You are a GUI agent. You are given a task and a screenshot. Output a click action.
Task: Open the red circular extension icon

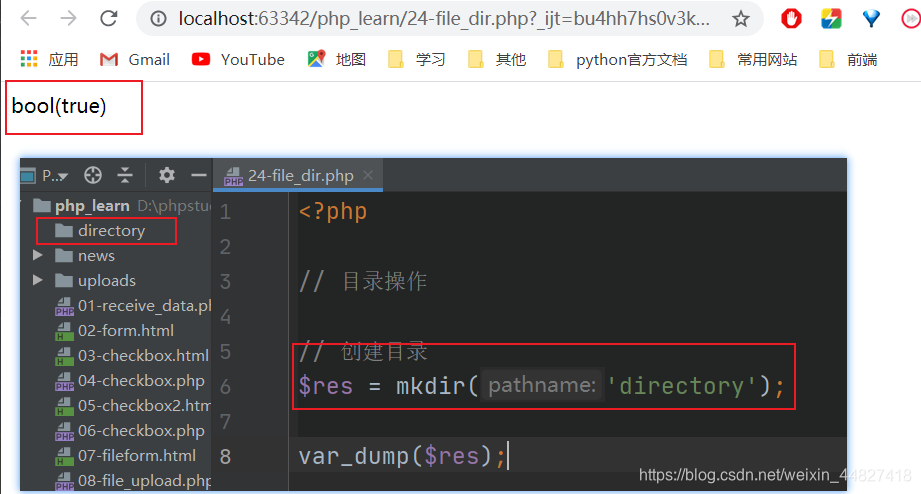pyautogui.click(x=911, y=19)
